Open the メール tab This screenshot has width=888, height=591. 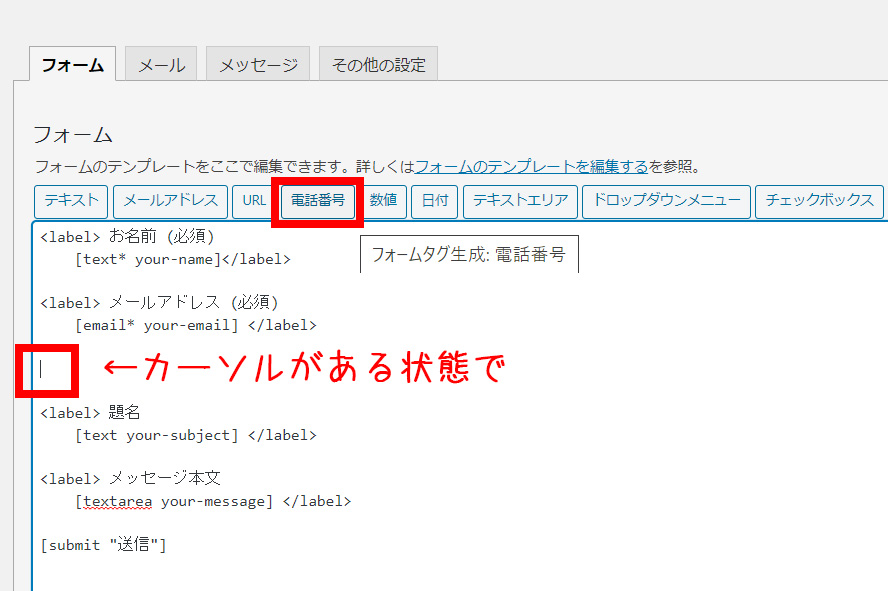tap(161, 65)
